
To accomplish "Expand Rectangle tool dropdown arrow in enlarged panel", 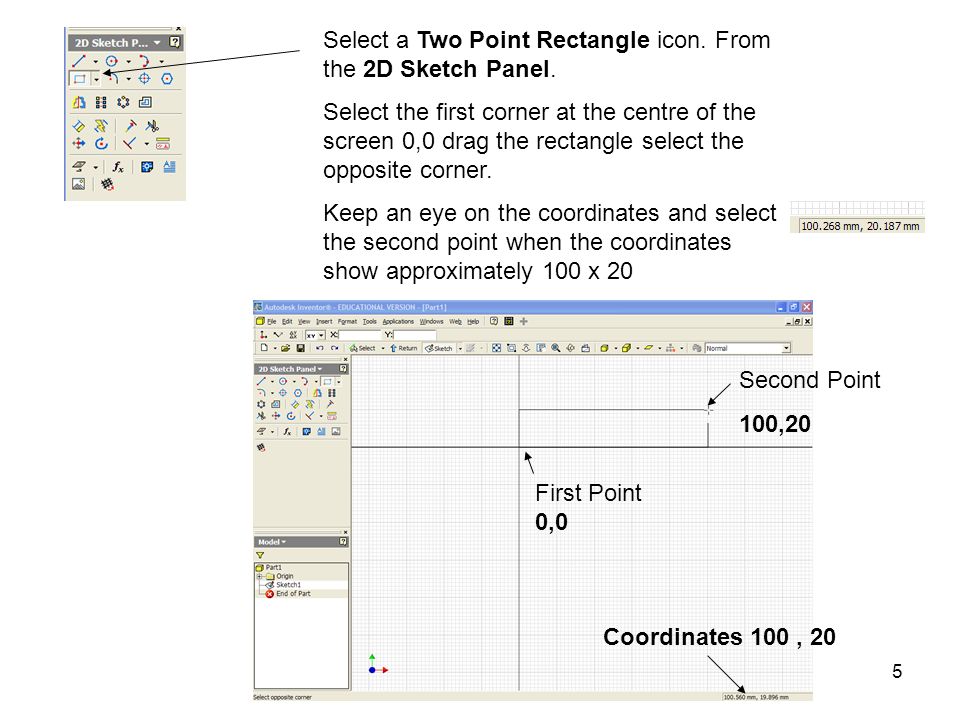I will click(96, 79).
